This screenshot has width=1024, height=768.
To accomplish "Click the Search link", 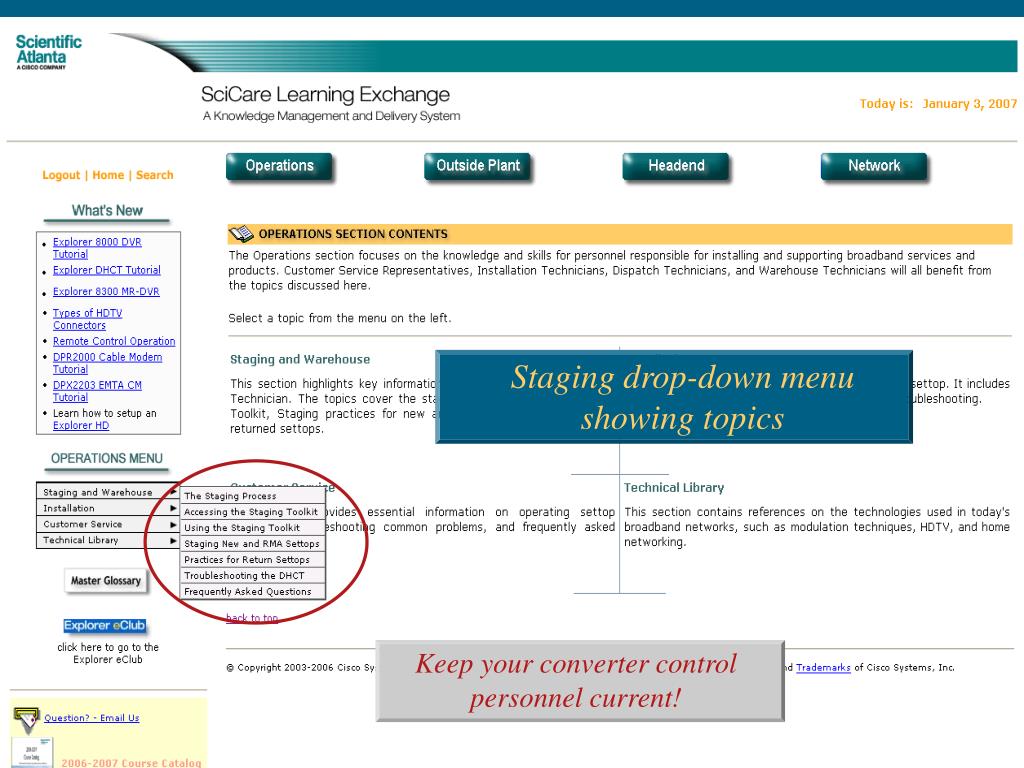I will [x=155, y=175].
